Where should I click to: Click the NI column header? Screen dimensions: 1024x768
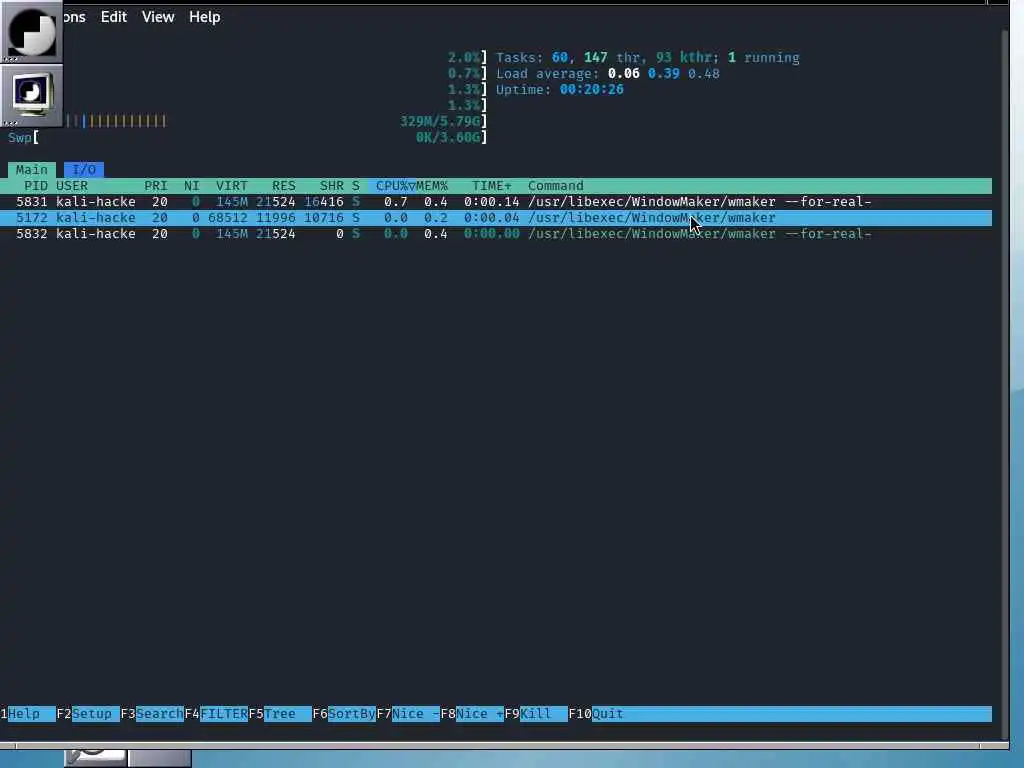pos(191,186)
